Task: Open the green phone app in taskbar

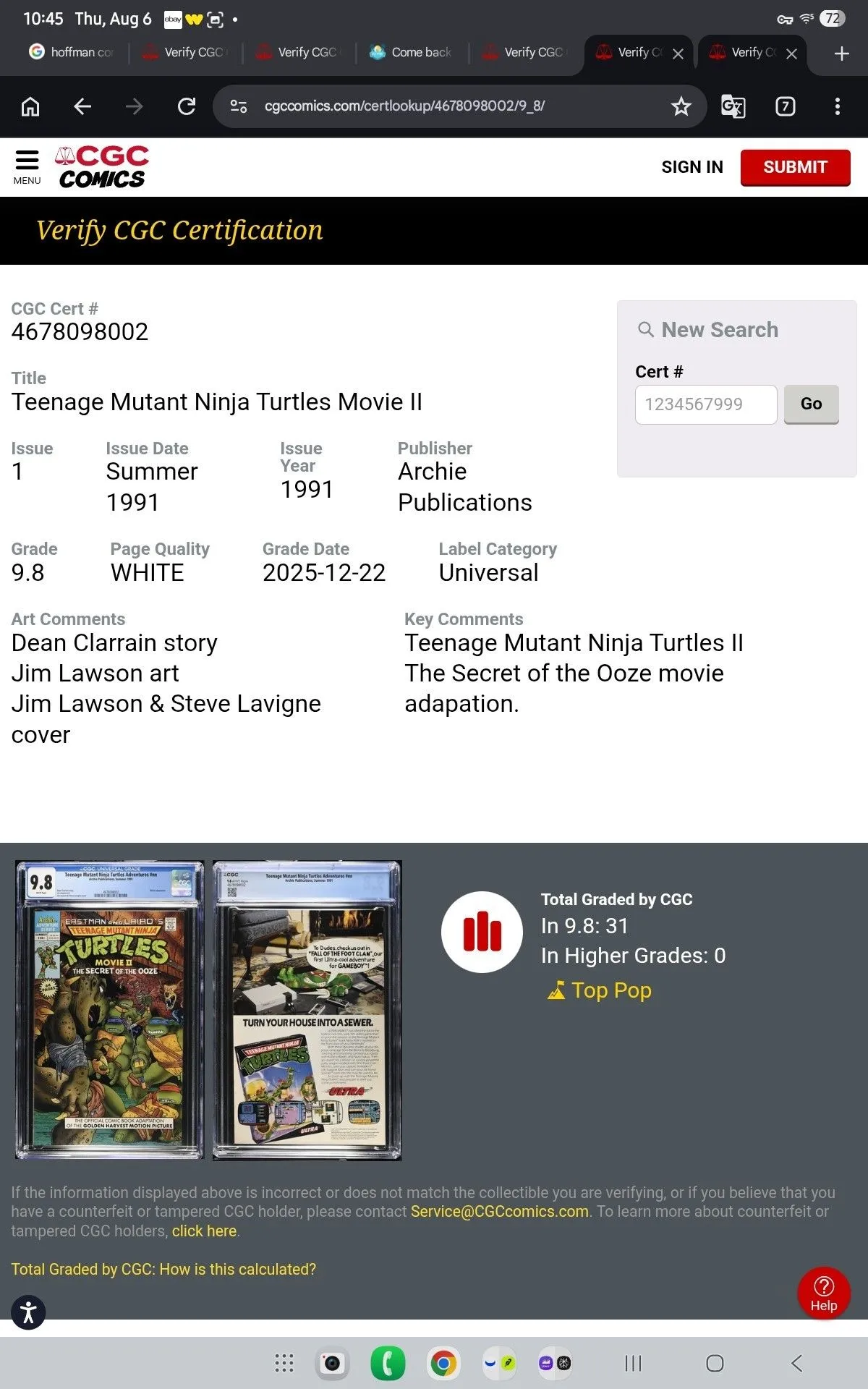Action: [388, 1363]
